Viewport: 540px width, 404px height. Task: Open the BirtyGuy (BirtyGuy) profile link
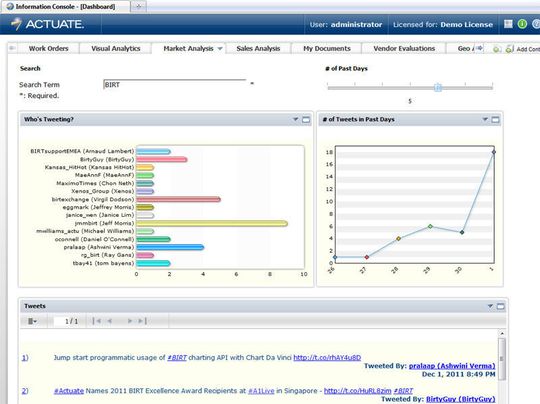(x=460, y=399)
